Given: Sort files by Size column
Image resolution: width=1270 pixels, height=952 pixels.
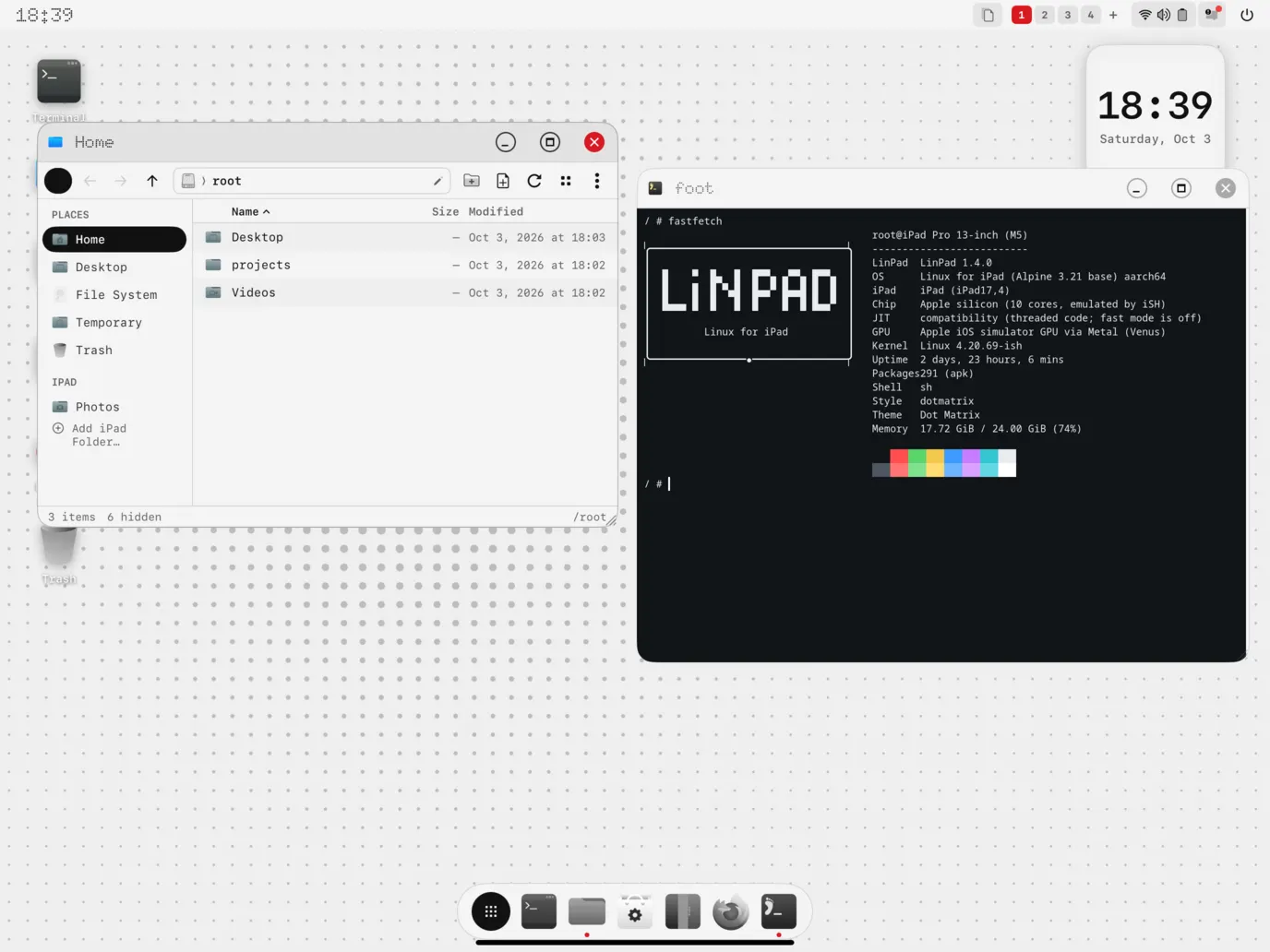Looking at the screenshot, I should click(x=445, y=211).
